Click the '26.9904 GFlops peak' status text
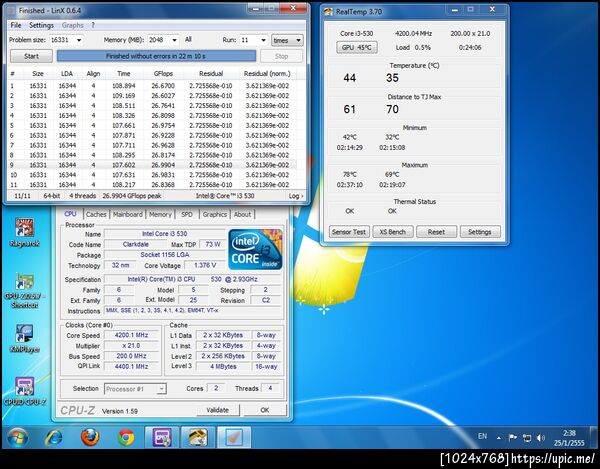This screenshot has height=469, width=600. coord(132,196)
